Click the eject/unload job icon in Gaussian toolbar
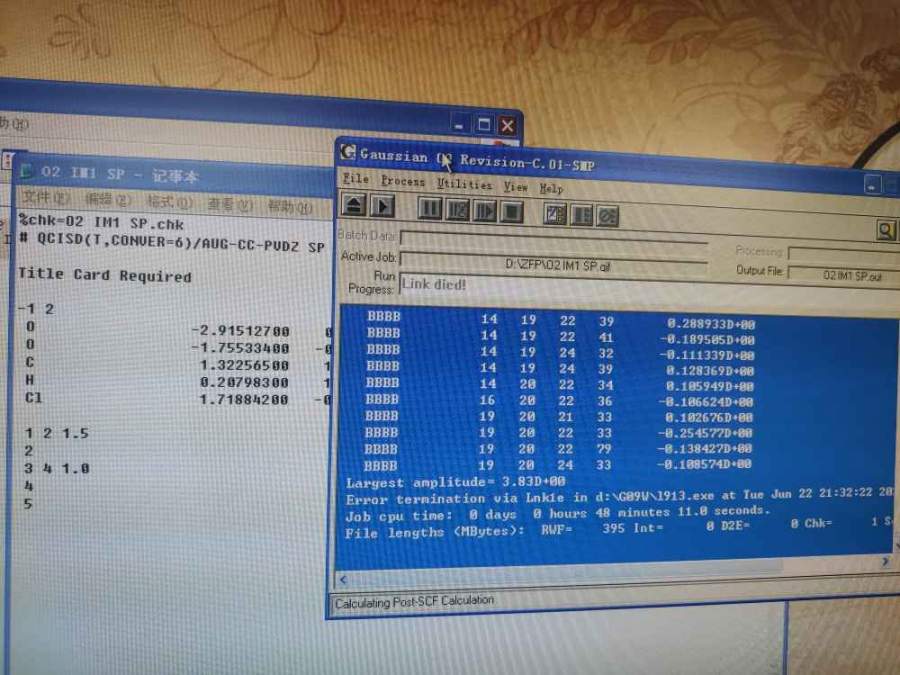The image size is (900, 675). pos(354,205)
